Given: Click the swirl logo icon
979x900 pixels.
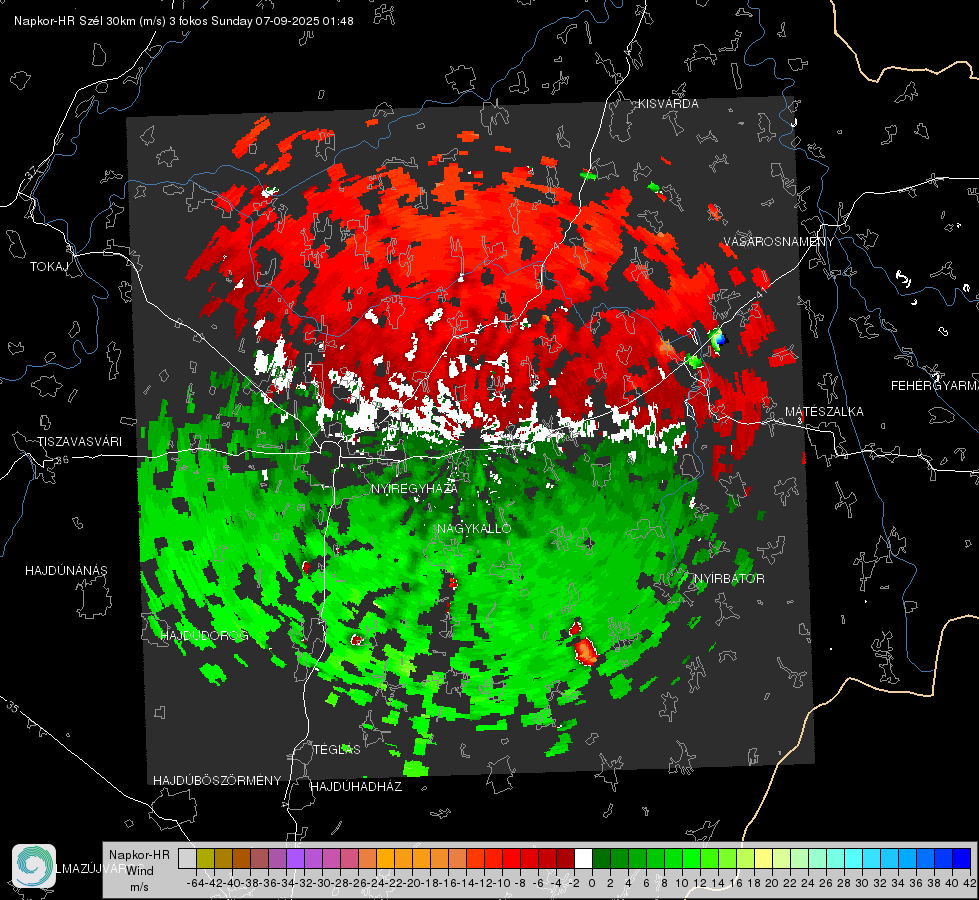Looking at the screenshot, I should (34, 866).
